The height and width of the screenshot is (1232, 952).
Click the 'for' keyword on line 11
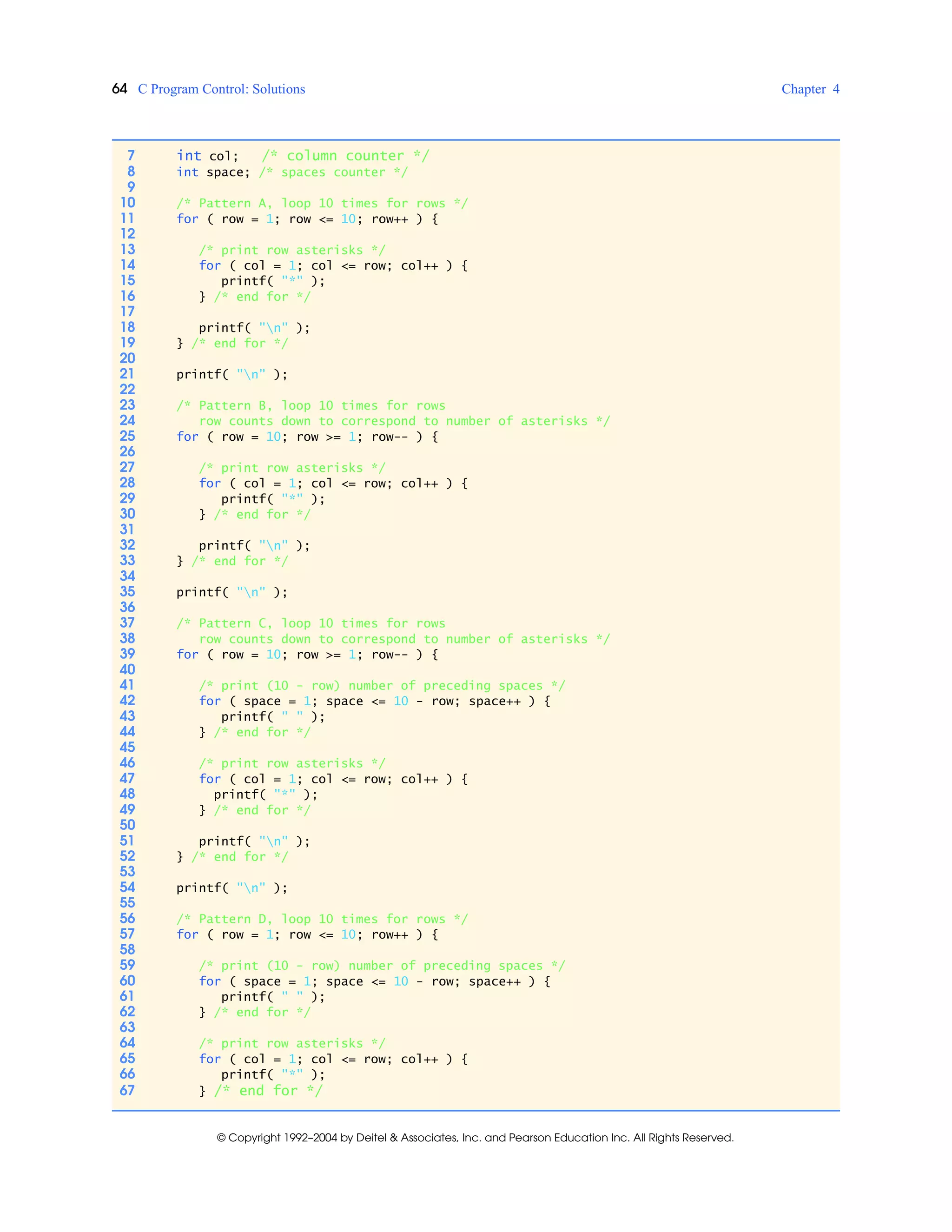click(187, 219)
